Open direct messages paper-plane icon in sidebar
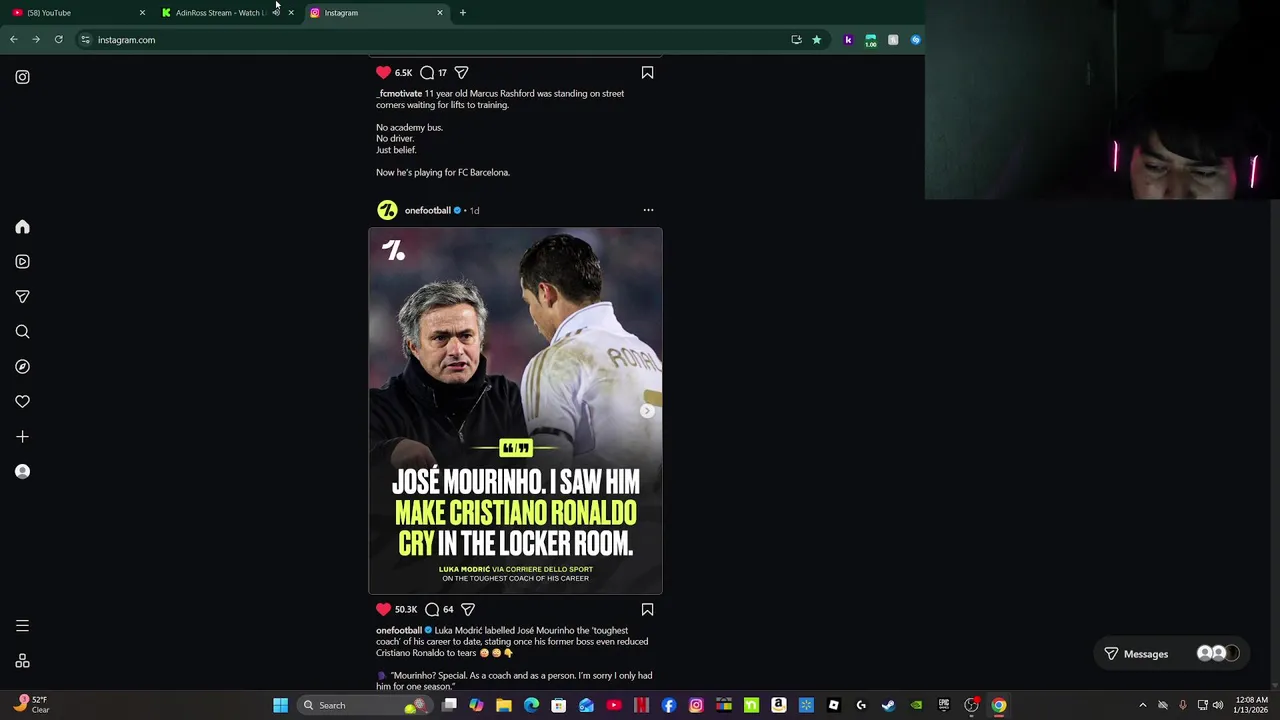Viewport: 1280px width, 720px height. 22,297
